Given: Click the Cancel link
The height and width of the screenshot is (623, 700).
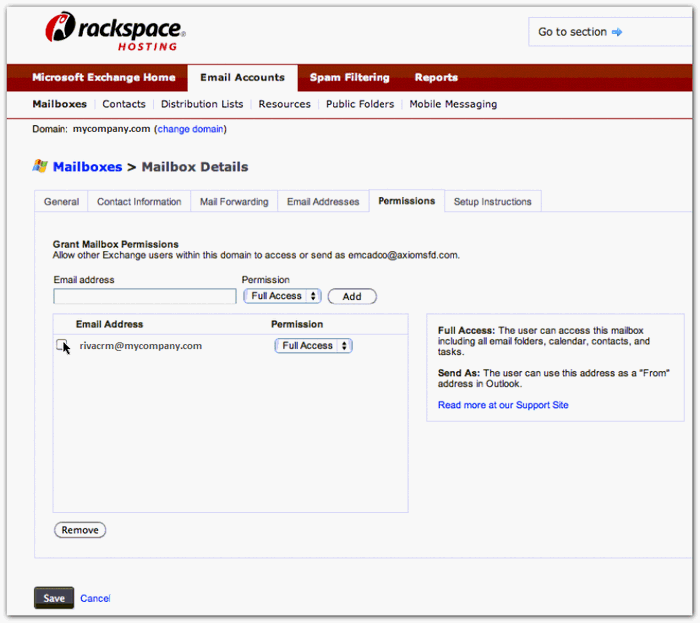Looking at the screenshot, I should pos(95,598).
